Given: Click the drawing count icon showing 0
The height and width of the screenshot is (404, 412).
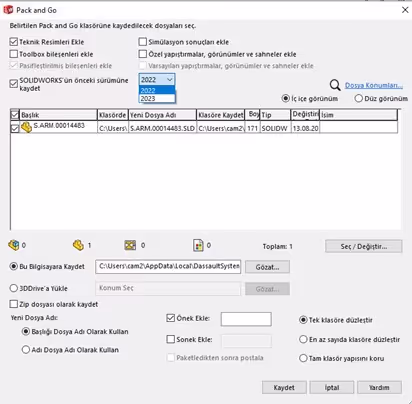Looking at the screenshot, I should (x=130, y=245).
